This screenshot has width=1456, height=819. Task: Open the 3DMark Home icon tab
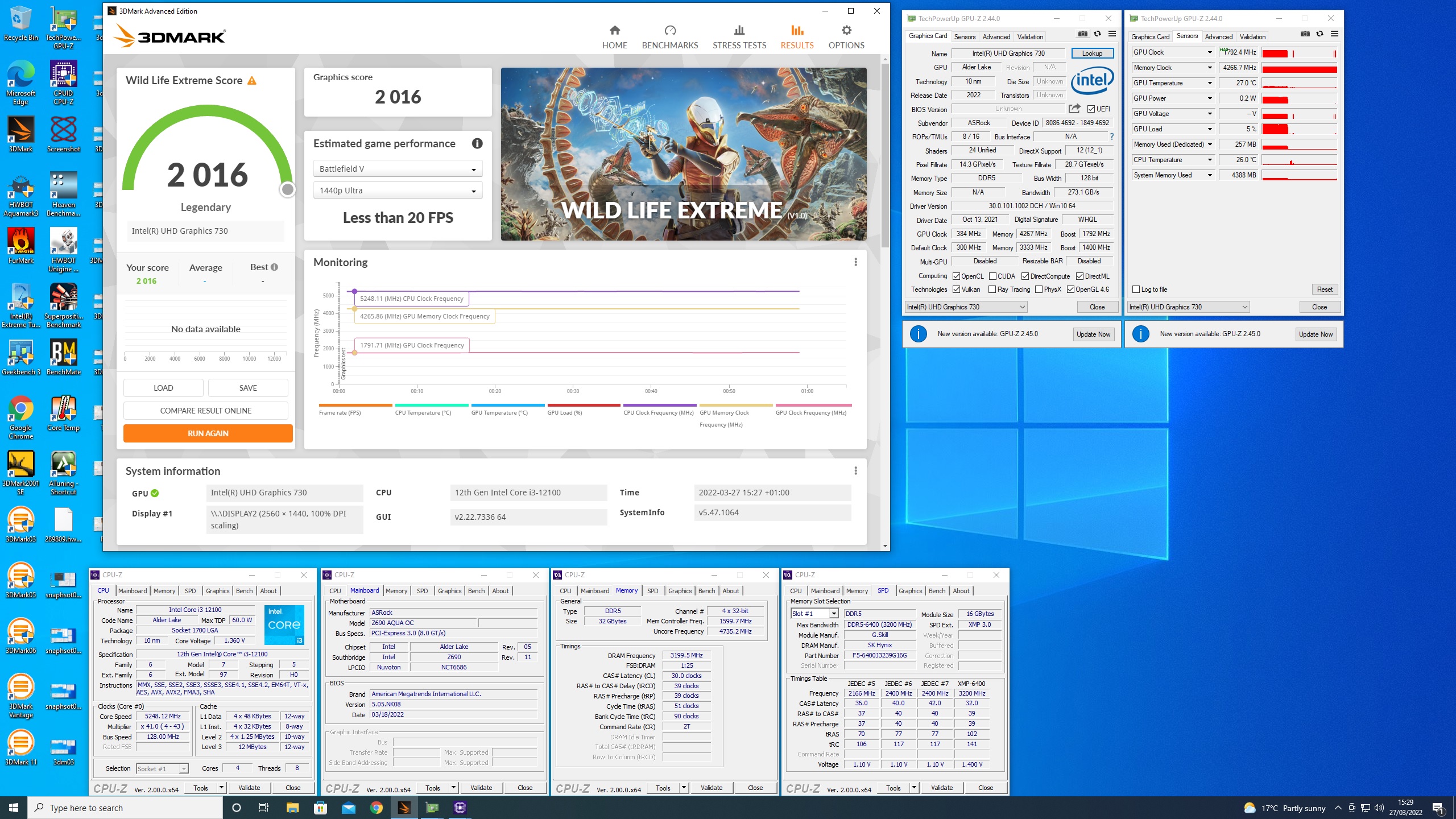tap(614, 30)
